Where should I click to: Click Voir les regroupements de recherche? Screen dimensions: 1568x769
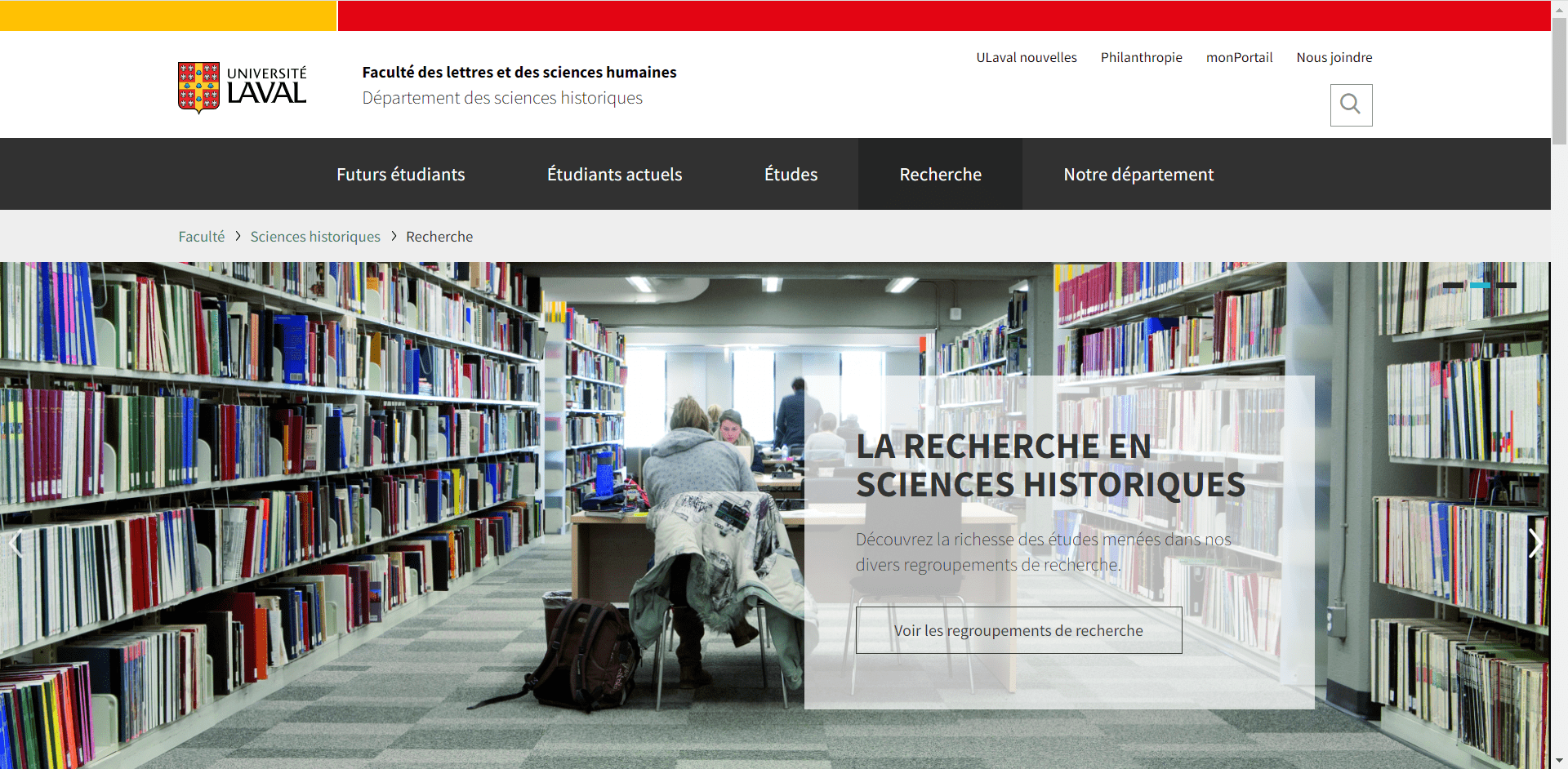1018,630
